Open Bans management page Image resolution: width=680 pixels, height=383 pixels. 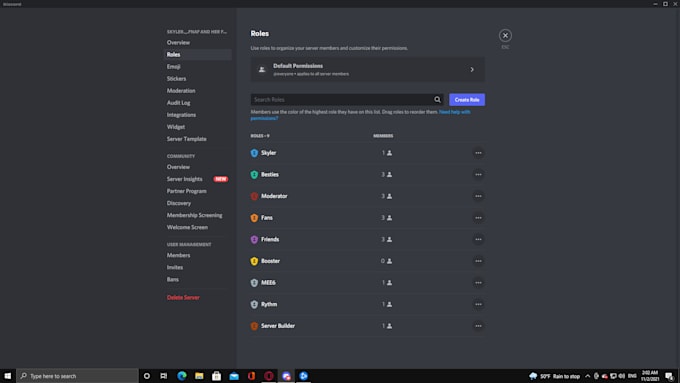(x=173, y=280)
